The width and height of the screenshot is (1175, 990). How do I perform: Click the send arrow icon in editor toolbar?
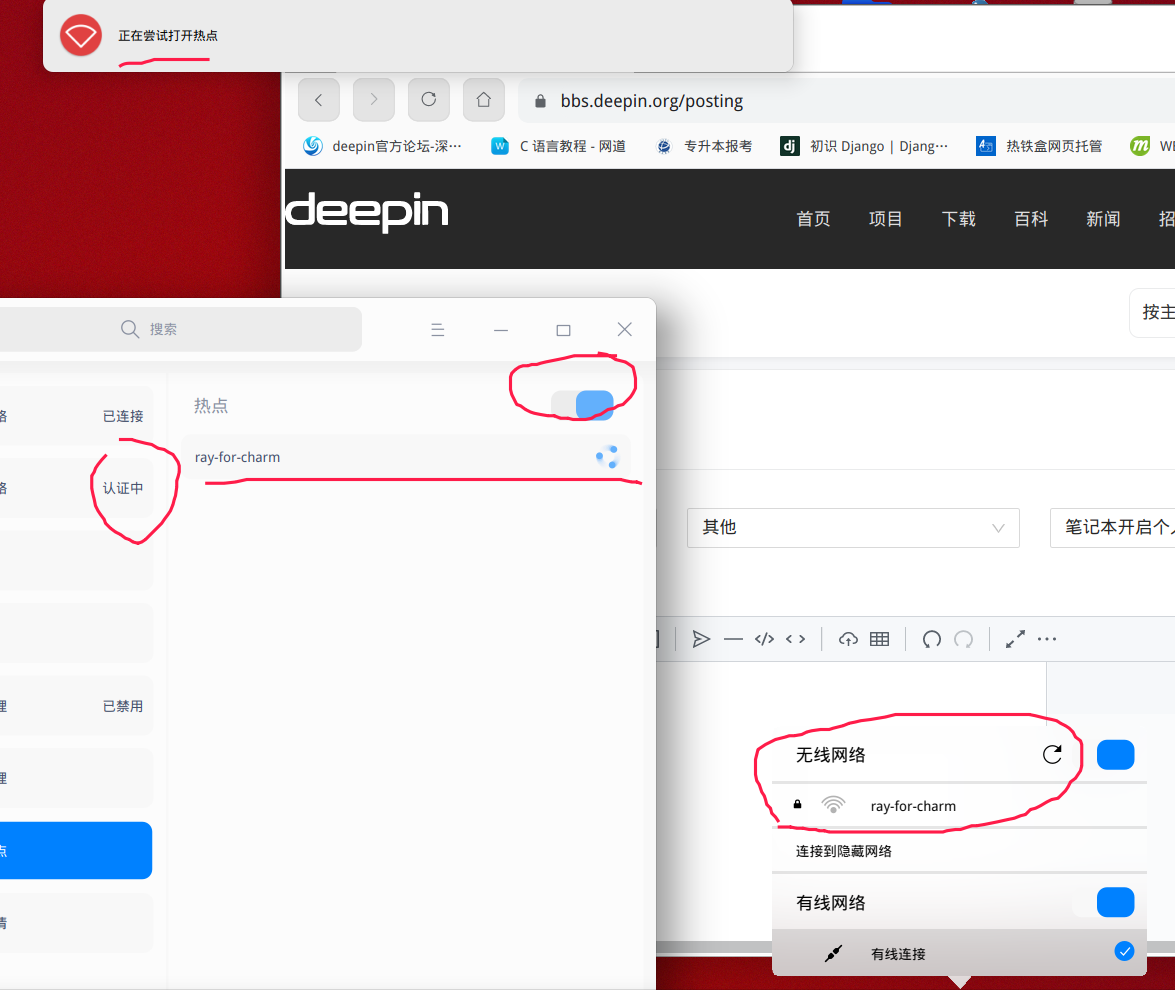tap(701, 639)
